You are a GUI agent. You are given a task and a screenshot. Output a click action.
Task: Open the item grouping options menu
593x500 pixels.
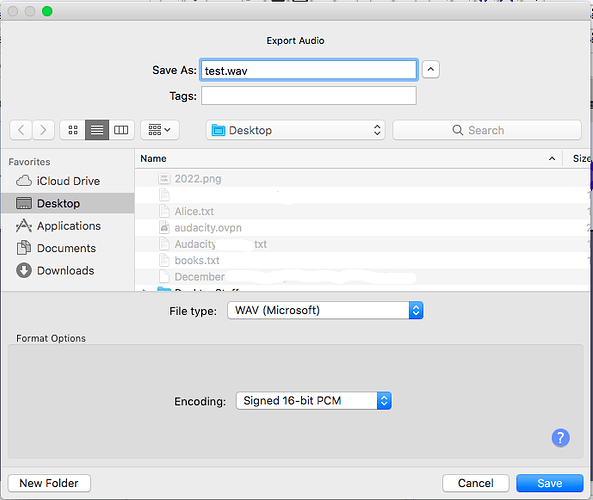160,130
